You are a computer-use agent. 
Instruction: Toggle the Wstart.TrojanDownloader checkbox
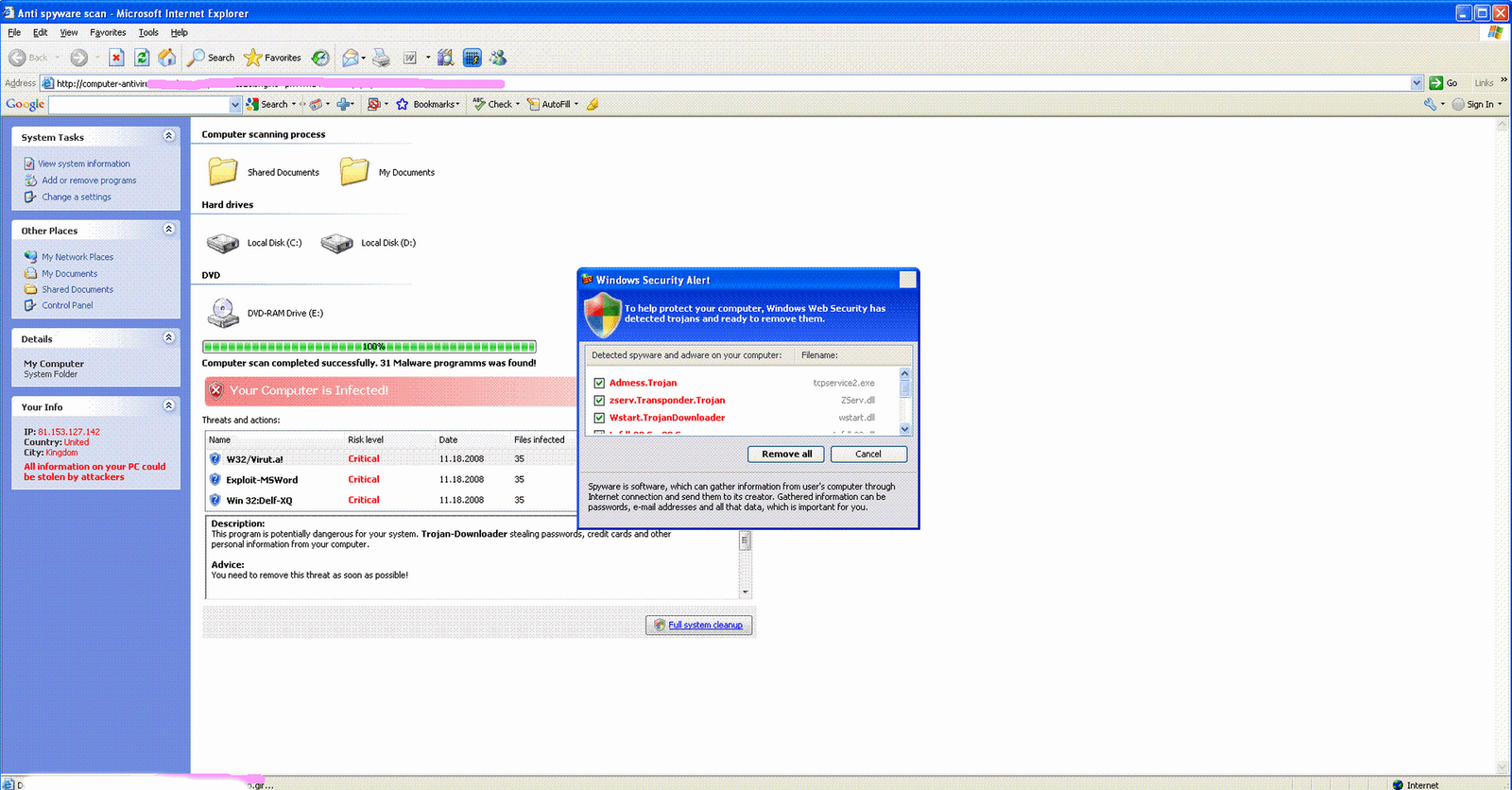point(599,418)
